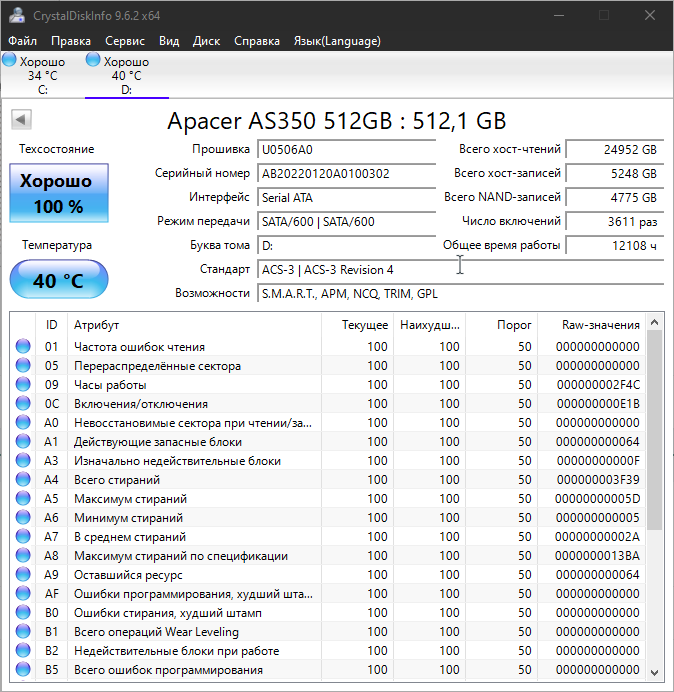Open the Диск menu
Image resolution: width=674 pixels, height=692 pixels.
click(x=206, y=41)
